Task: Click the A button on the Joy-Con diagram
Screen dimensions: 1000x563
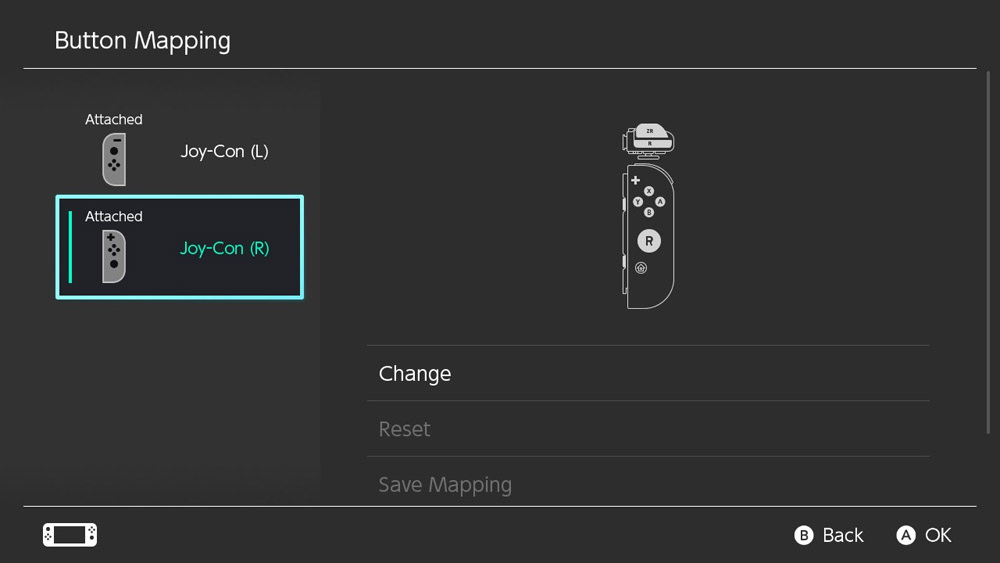Action: pyautogui.click(x=660, y=201)
